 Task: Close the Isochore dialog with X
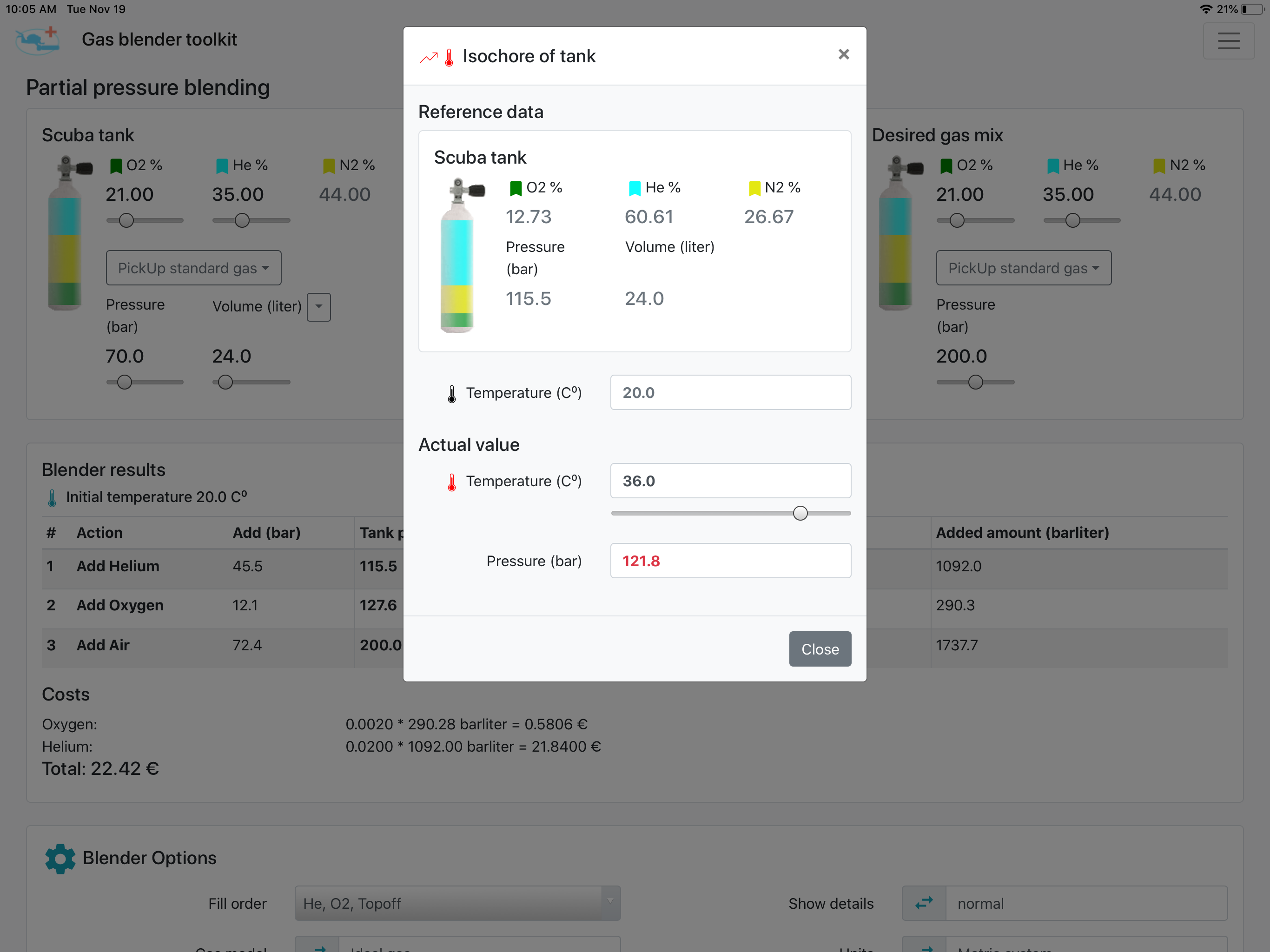[843, 54]
